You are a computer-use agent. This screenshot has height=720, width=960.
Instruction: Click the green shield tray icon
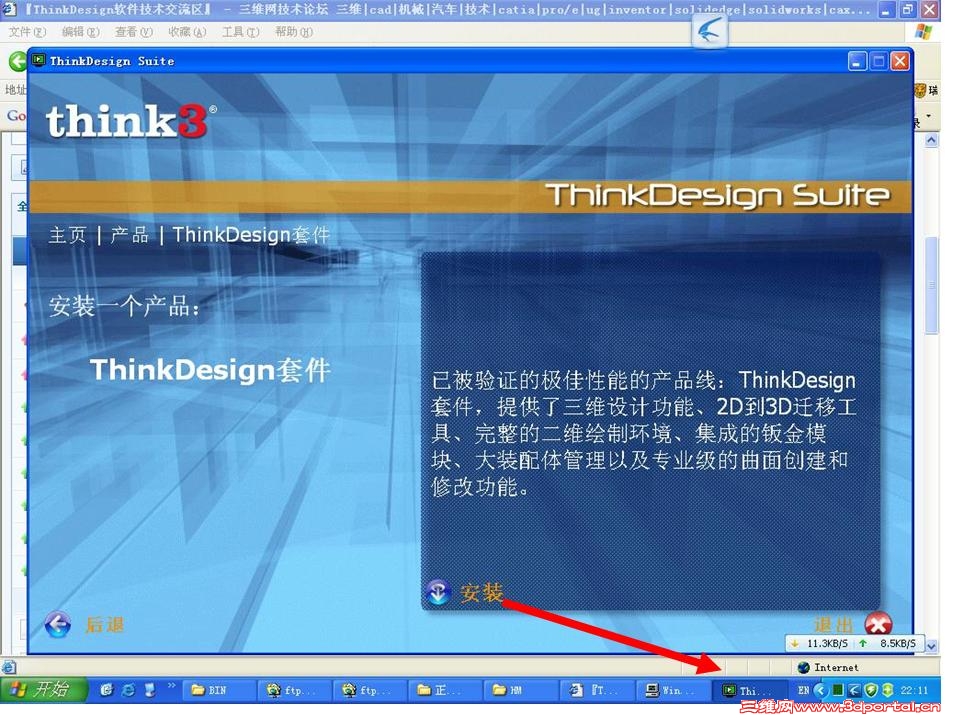tap(871, 691)
